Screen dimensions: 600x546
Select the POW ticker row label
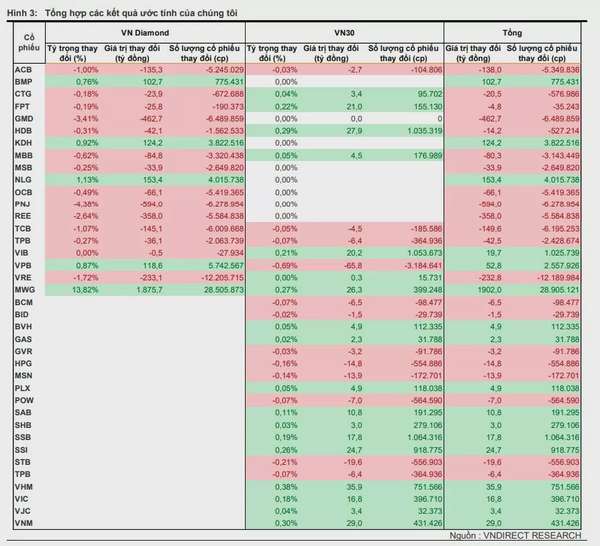[24, 400]
